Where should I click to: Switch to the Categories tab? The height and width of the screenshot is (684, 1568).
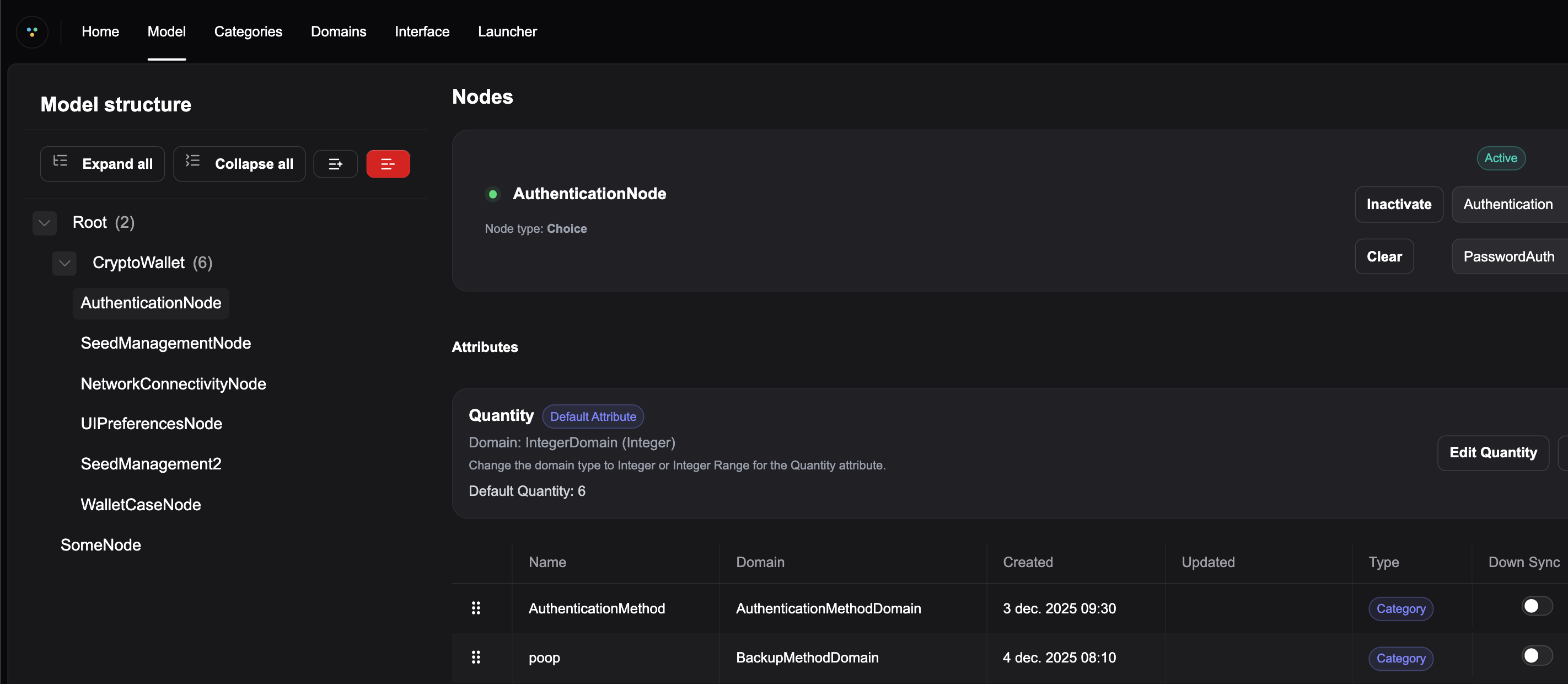click(248, 31)
